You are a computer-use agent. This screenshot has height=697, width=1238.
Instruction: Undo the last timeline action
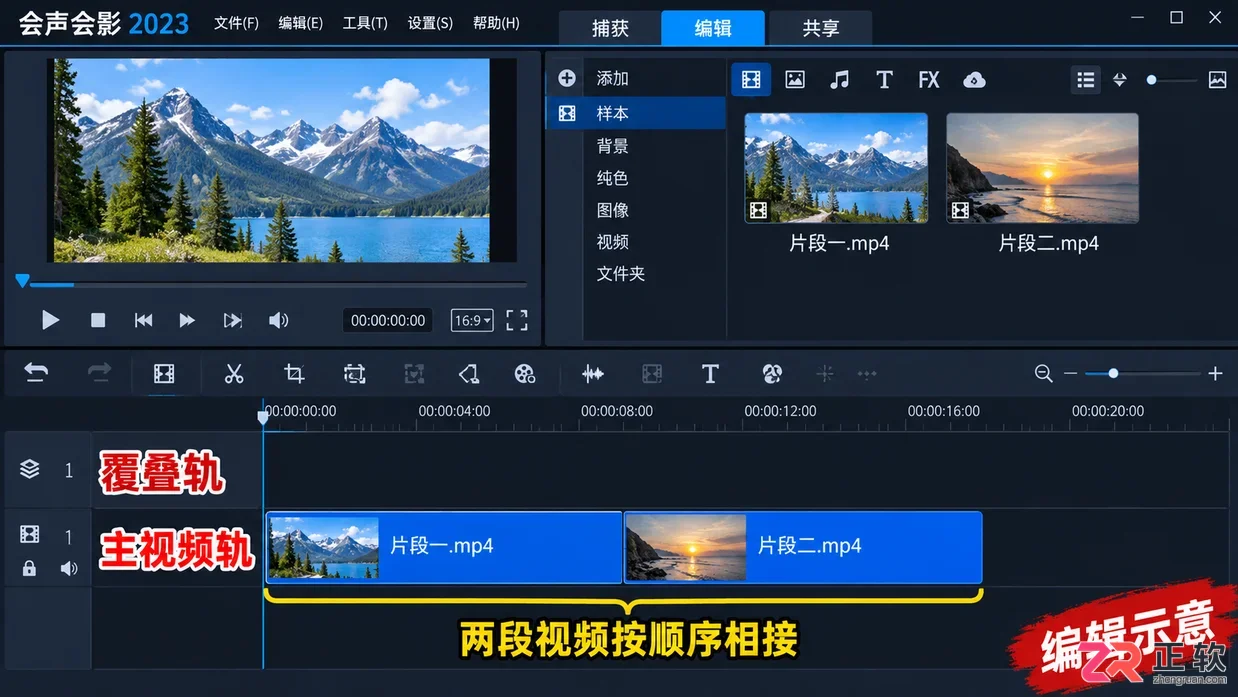[x=36, y=373]
